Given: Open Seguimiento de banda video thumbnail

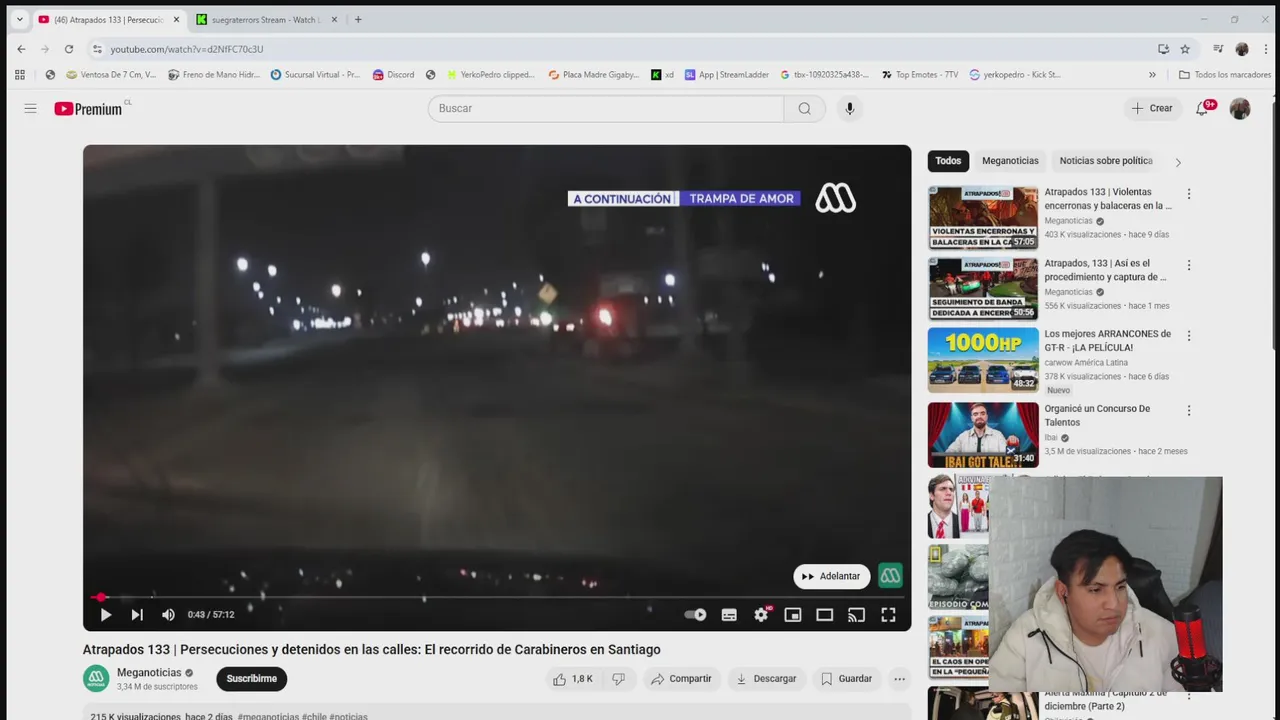Looking at the screenshot, I should tap(983, 289).
